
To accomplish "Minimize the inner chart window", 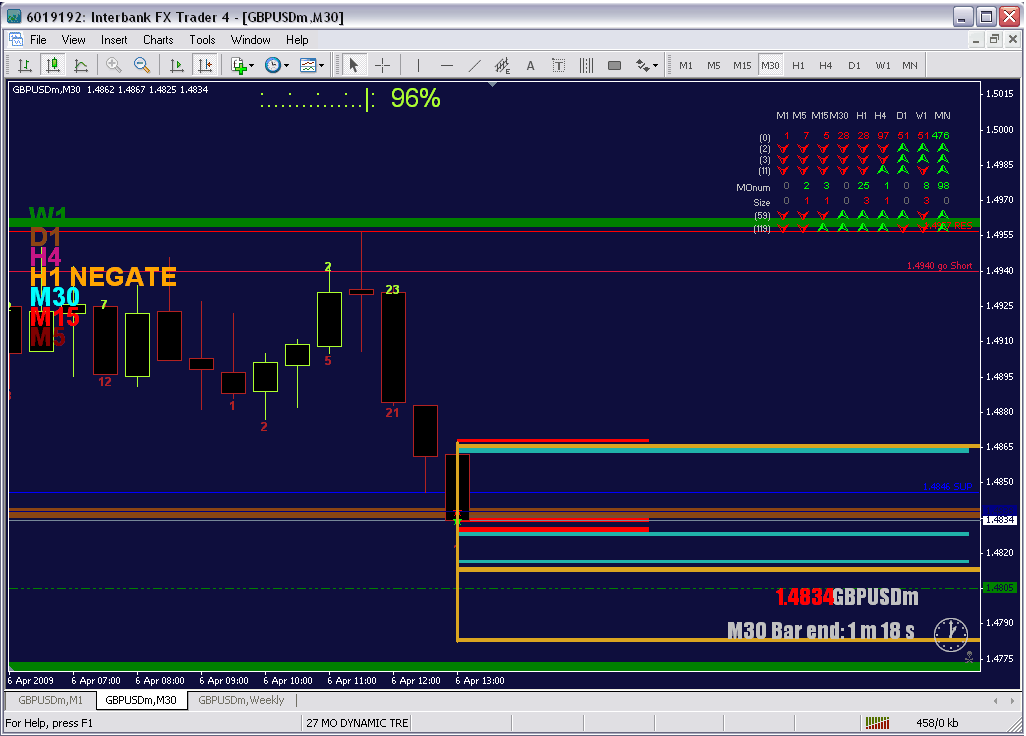I will pyautogui.click(x=976, y=39).
